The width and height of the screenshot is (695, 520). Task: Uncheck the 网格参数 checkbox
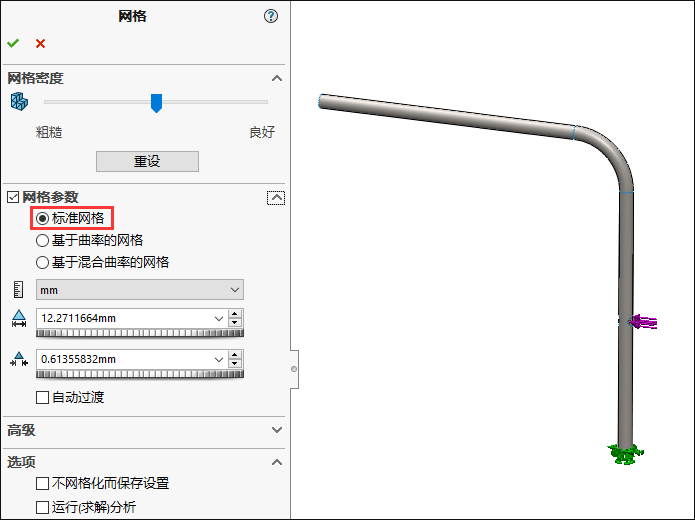[x=13, y=197]
